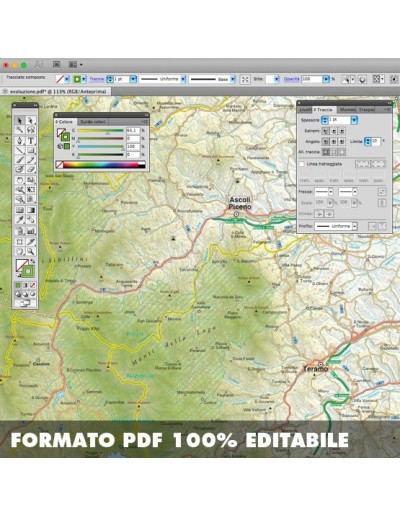This screenshot has width=400, height=517.
Task: Select the Pen tool
Action: (x=20, y=140)
